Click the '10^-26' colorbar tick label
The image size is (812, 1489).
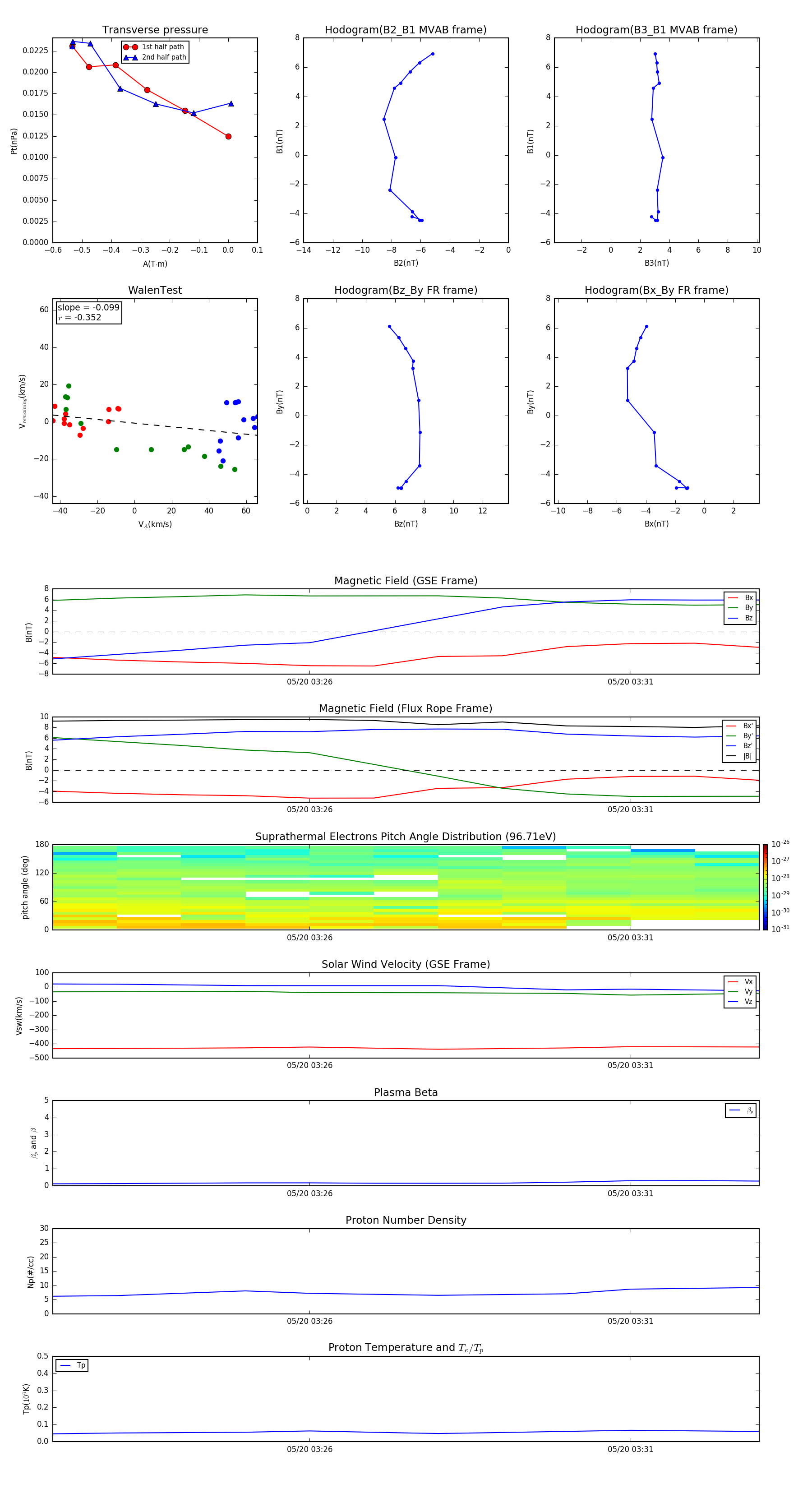tap(780, 844)
